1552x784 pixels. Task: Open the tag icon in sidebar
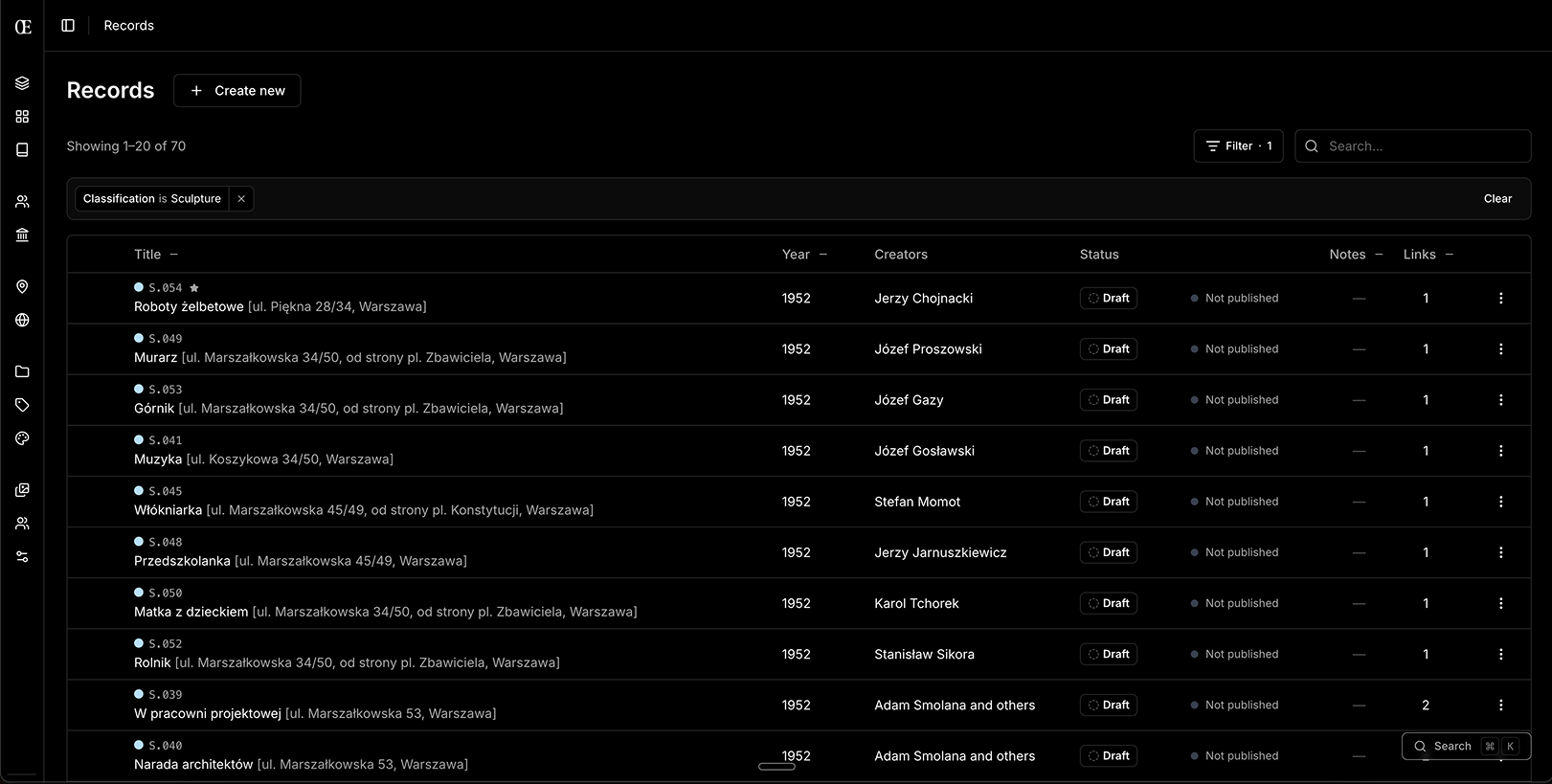pyautogui.click(x=22, y=406)
